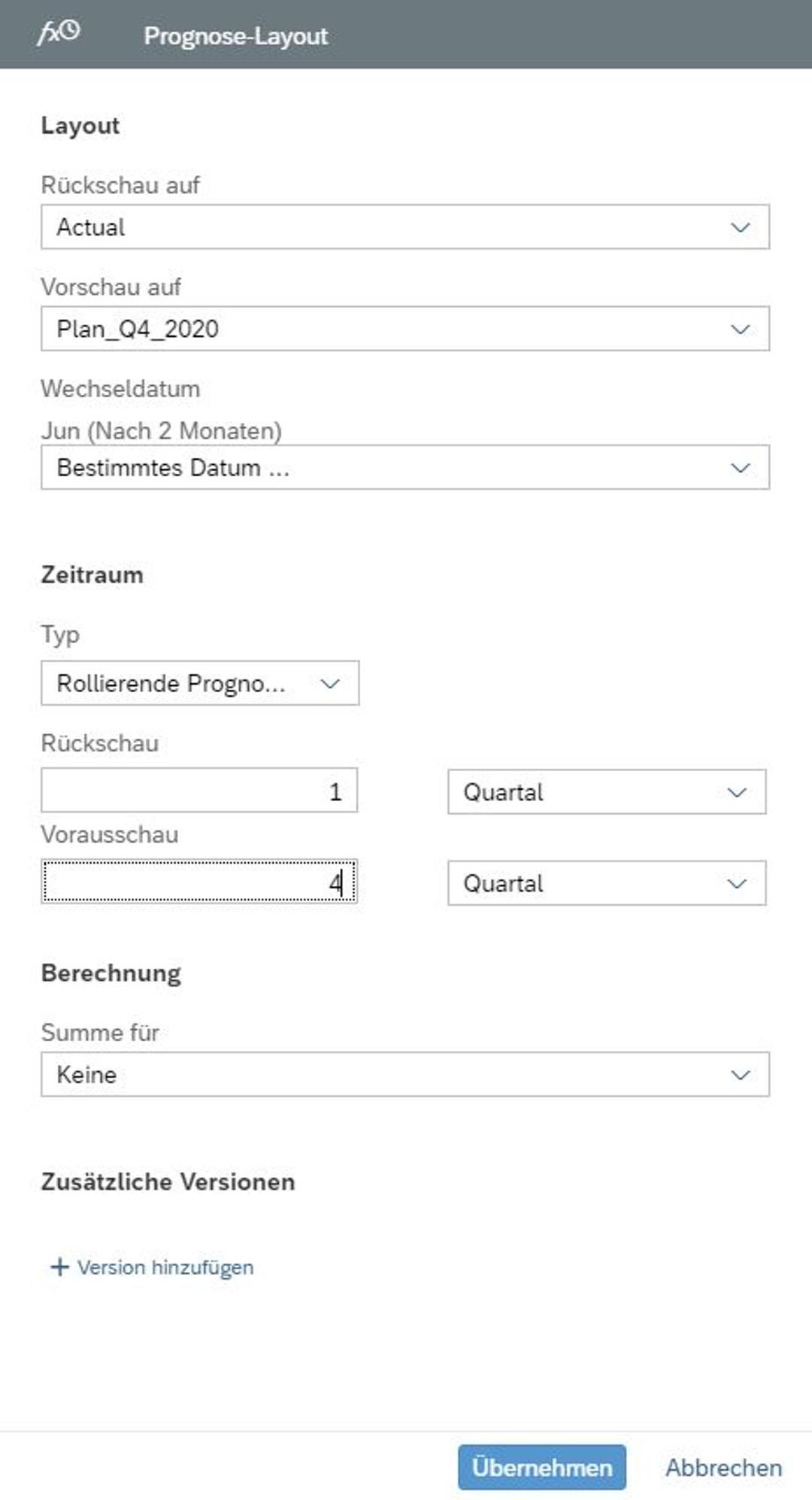Click the Abbrechen button
Screen dimensions: 812x1500
[x=723, y=1467]
